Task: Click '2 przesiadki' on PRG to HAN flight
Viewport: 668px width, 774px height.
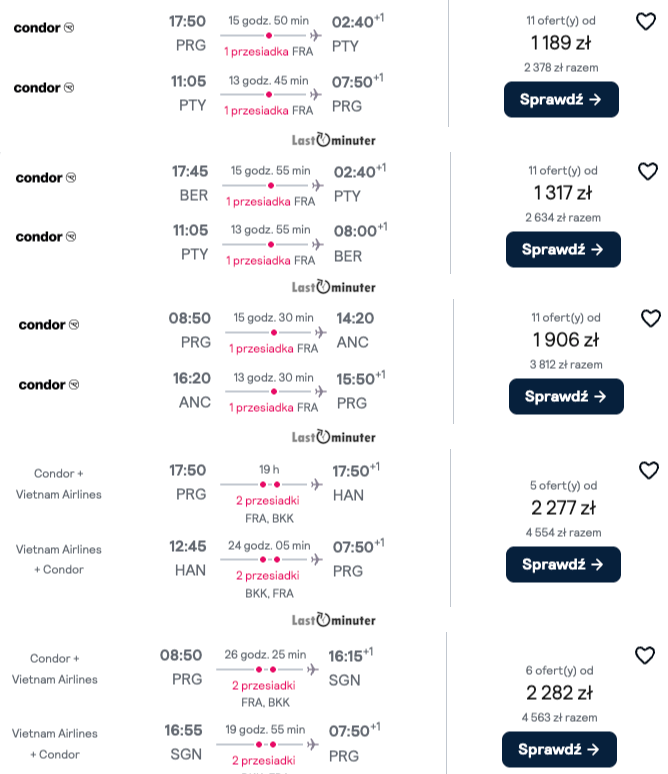Action: [268, 501]
